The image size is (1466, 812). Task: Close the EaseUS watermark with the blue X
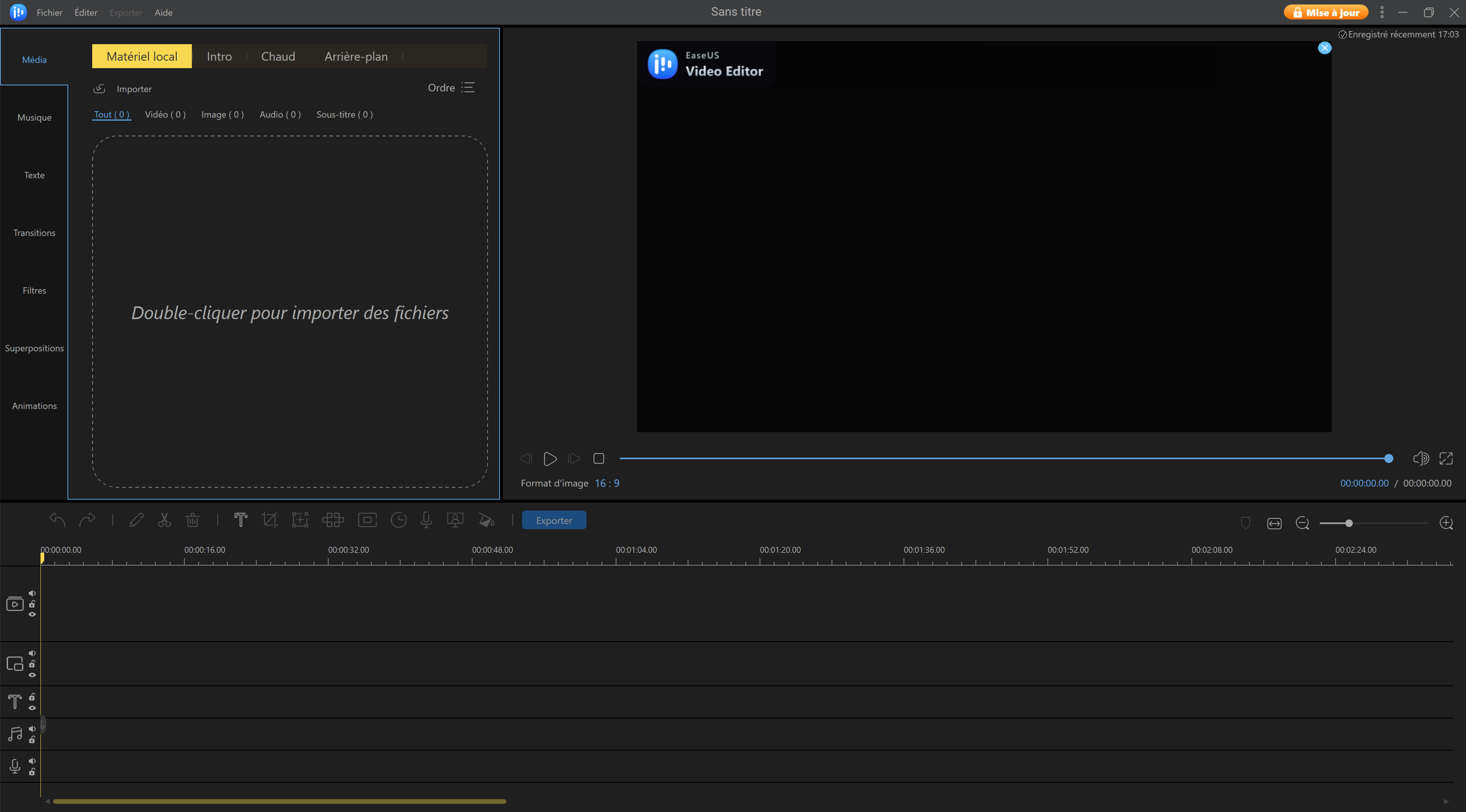pos(1325,48)
